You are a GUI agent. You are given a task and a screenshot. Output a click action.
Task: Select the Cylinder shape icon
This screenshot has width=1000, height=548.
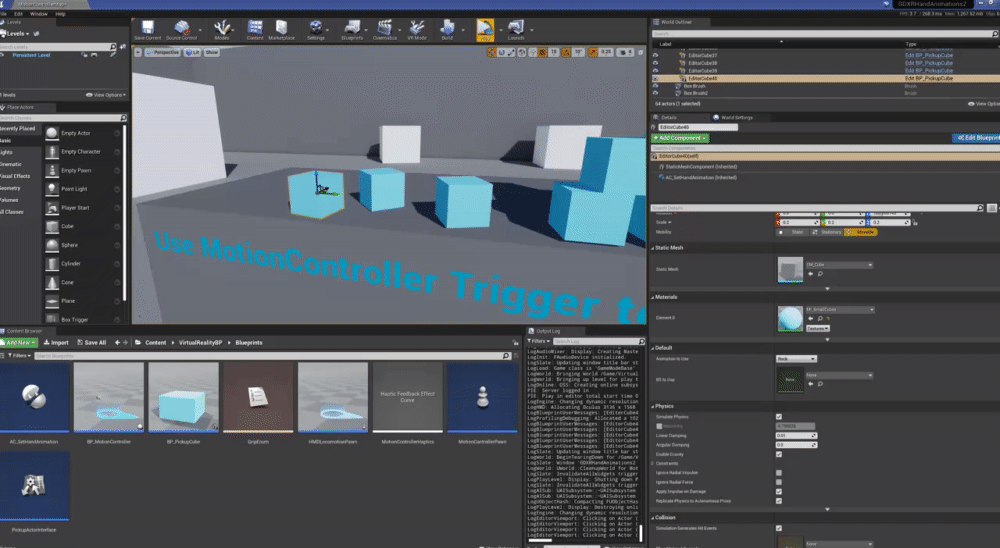tap(52, 263)
